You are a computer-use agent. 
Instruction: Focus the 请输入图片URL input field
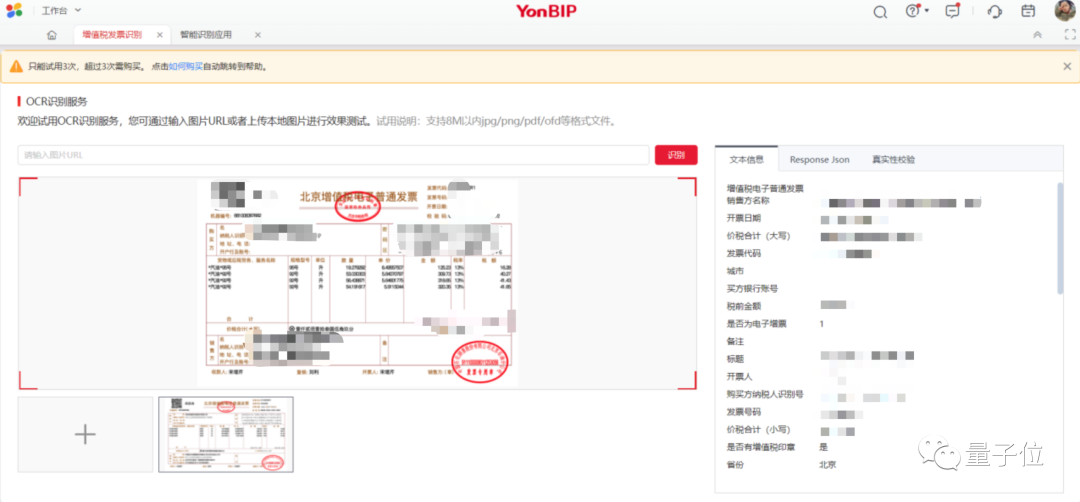333,155
